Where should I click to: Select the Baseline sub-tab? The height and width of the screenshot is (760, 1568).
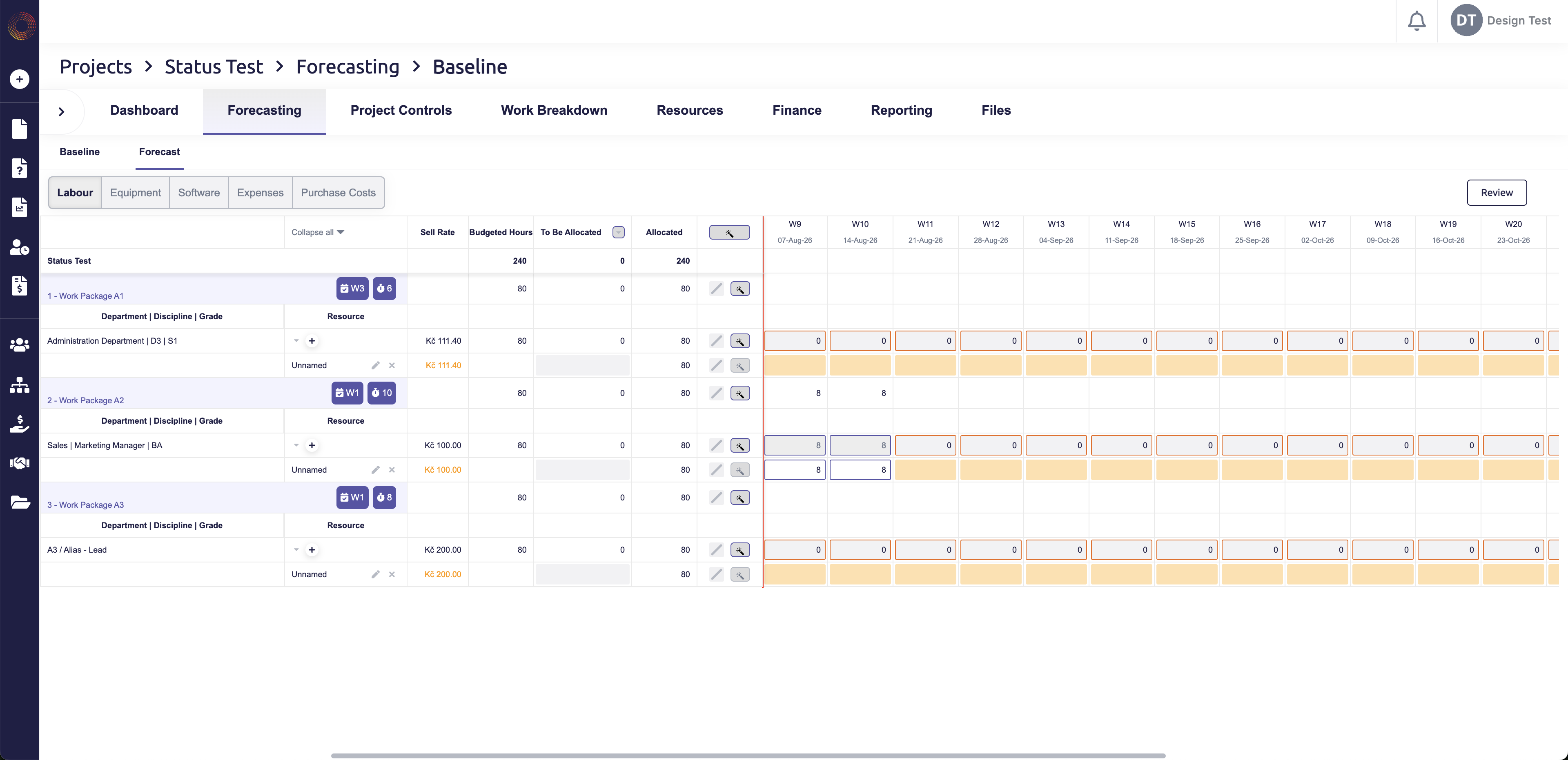(x=80, y=151)
